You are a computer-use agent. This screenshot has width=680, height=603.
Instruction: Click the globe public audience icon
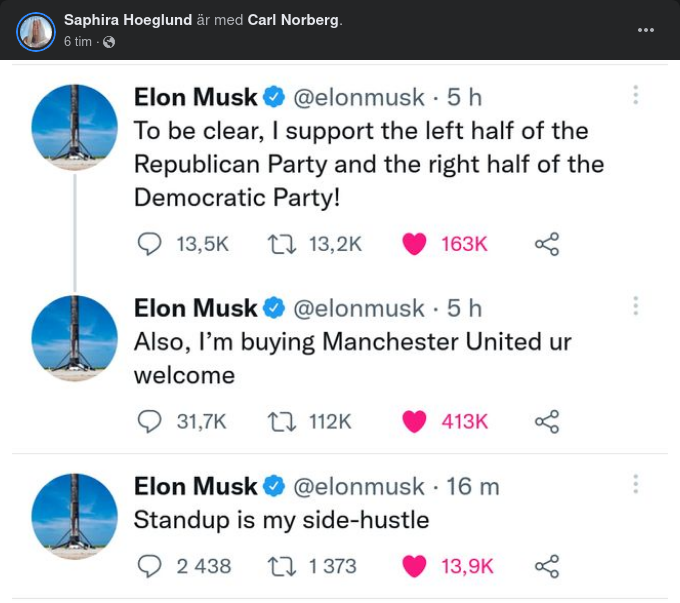109,42
